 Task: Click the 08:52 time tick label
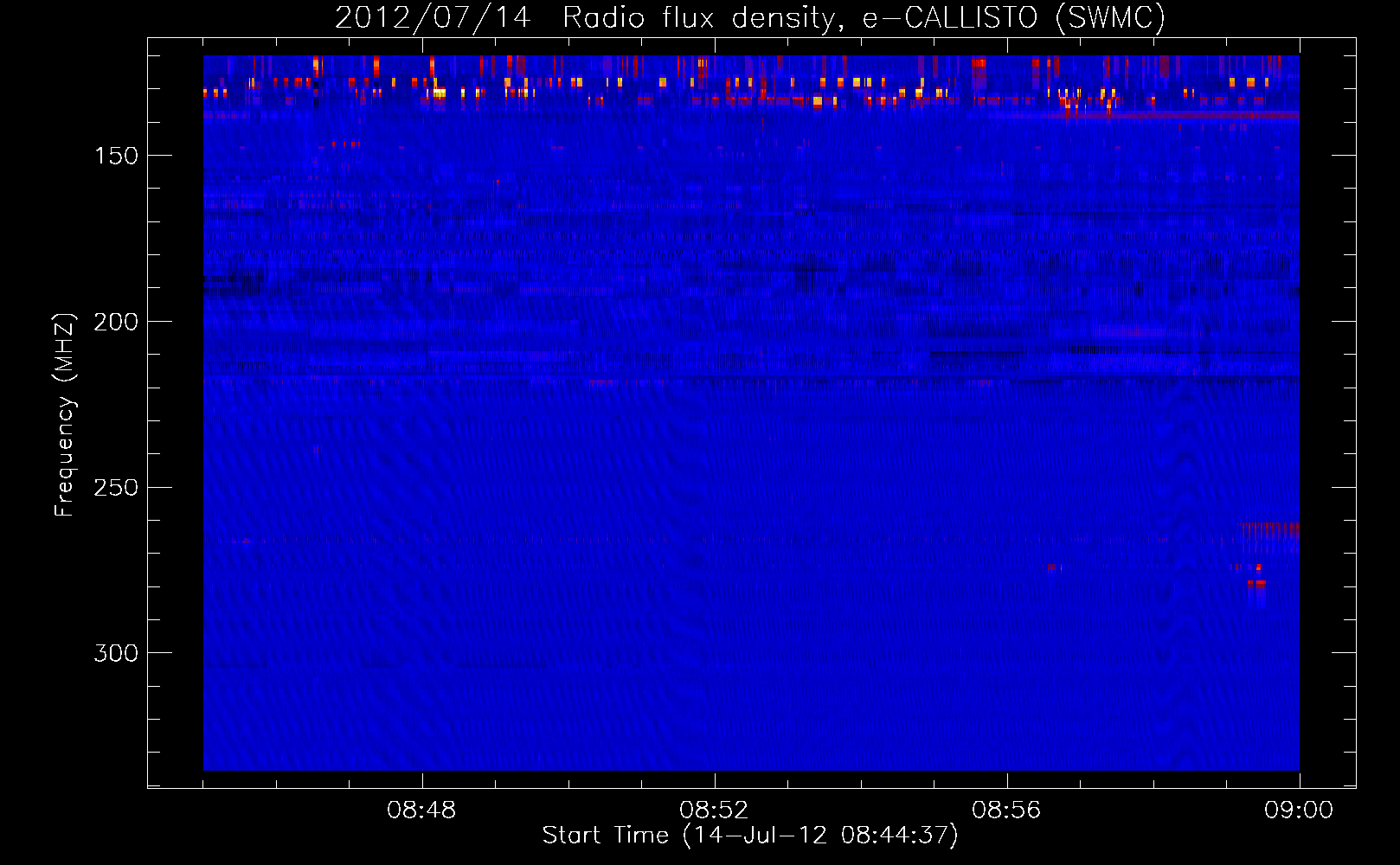(714, 811)
